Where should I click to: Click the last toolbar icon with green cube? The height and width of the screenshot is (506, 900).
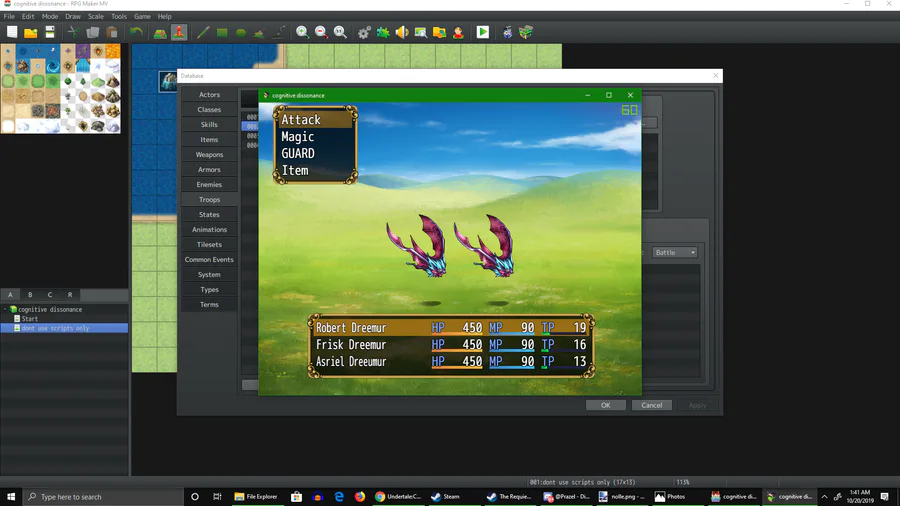[x=526, y=32]
